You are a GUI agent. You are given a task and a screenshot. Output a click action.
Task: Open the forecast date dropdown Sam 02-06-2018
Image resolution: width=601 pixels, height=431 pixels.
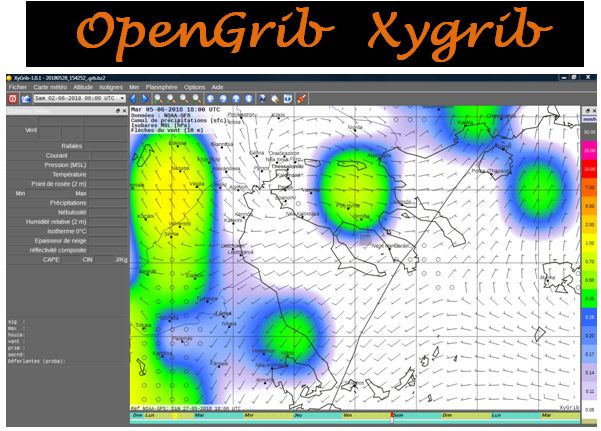[79, 98]
